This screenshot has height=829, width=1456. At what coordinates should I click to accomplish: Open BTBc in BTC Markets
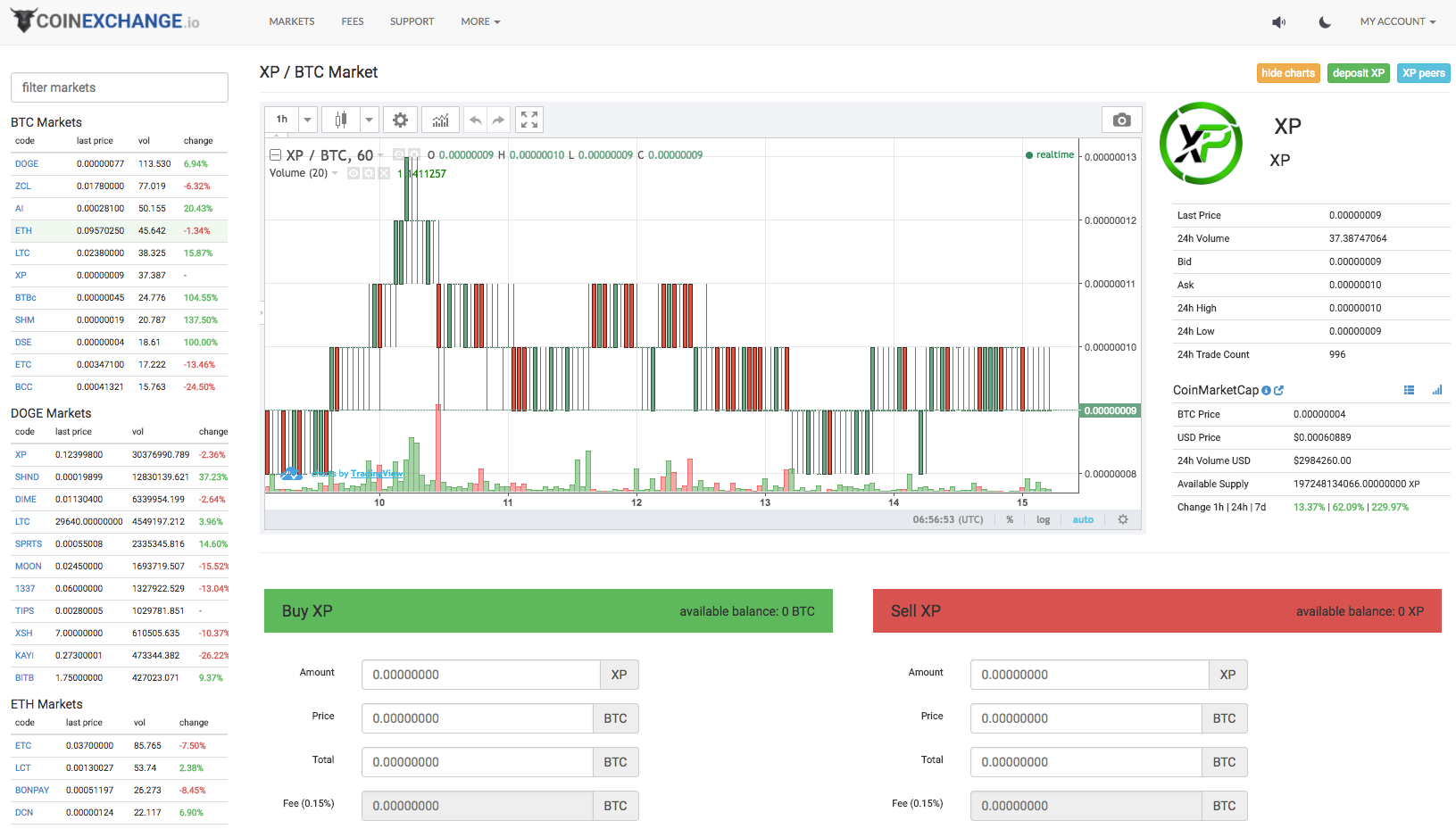tap(26, 298)
